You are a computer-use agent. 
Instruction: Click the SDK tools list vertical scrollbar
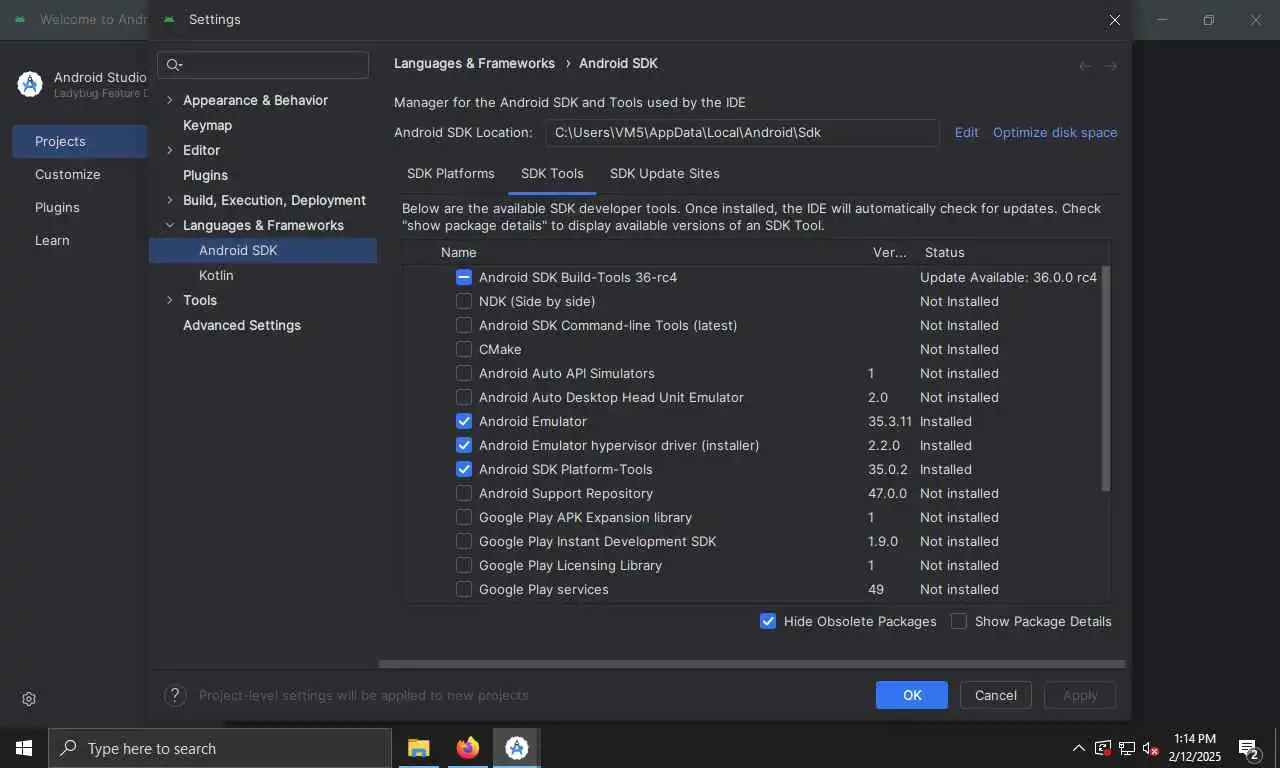(x=1106, y=380)
